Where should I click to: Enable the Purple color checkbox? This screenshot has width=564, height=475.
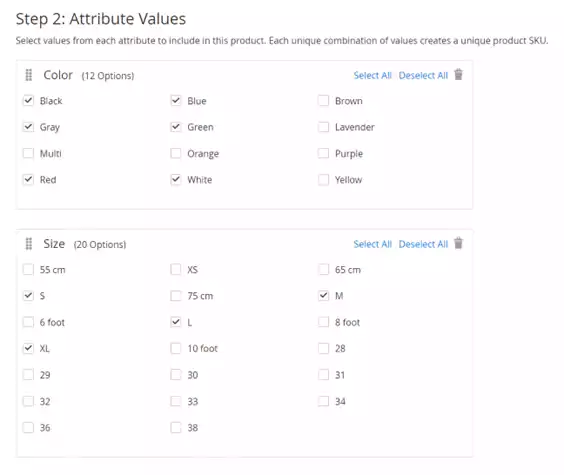pyautogui.click(x=323, y=153)
